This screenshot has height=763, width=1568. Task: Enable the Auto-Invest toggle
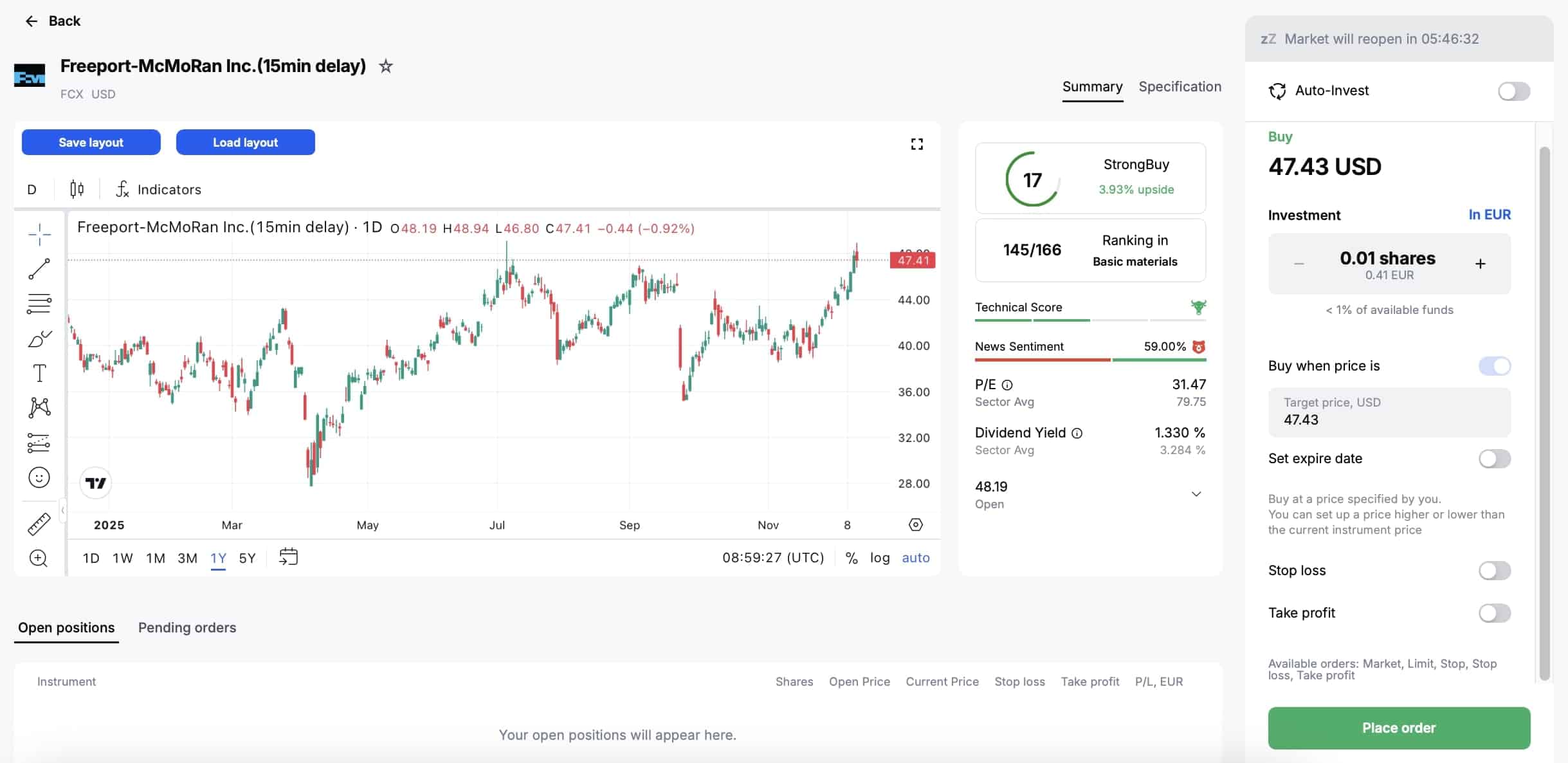[x=1513, y=91]
